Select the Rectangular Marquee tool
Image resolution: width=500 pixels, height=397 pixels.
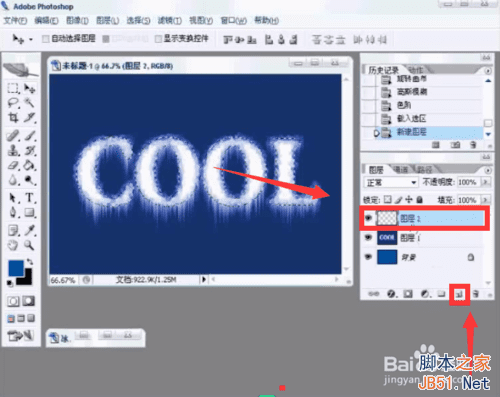coord(13,88)
